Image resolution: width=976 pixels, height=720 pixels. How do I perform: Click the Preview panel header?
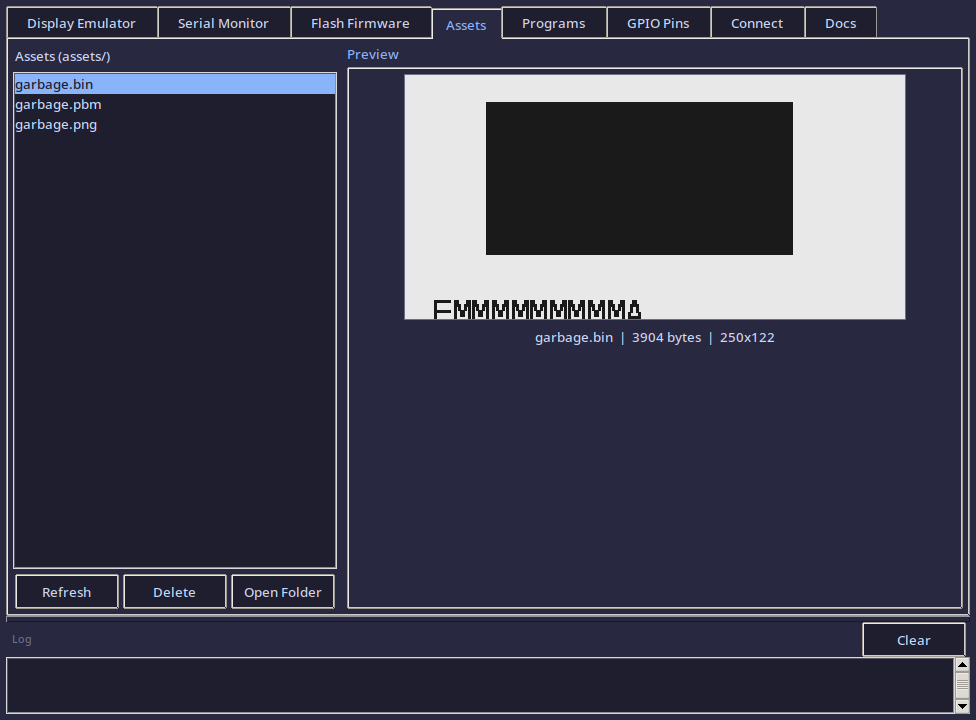[x=372, y=54]
